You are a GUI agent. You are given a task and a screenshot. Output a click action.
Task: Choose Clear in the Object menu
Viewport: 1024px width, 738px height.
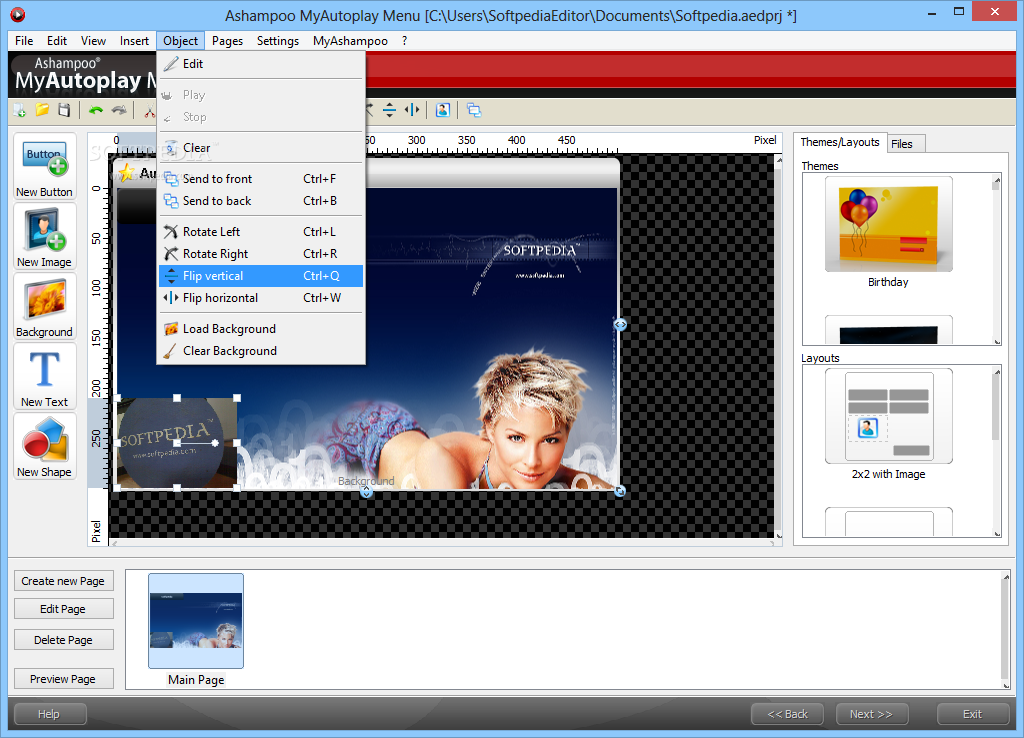click(x=261, y=148)
